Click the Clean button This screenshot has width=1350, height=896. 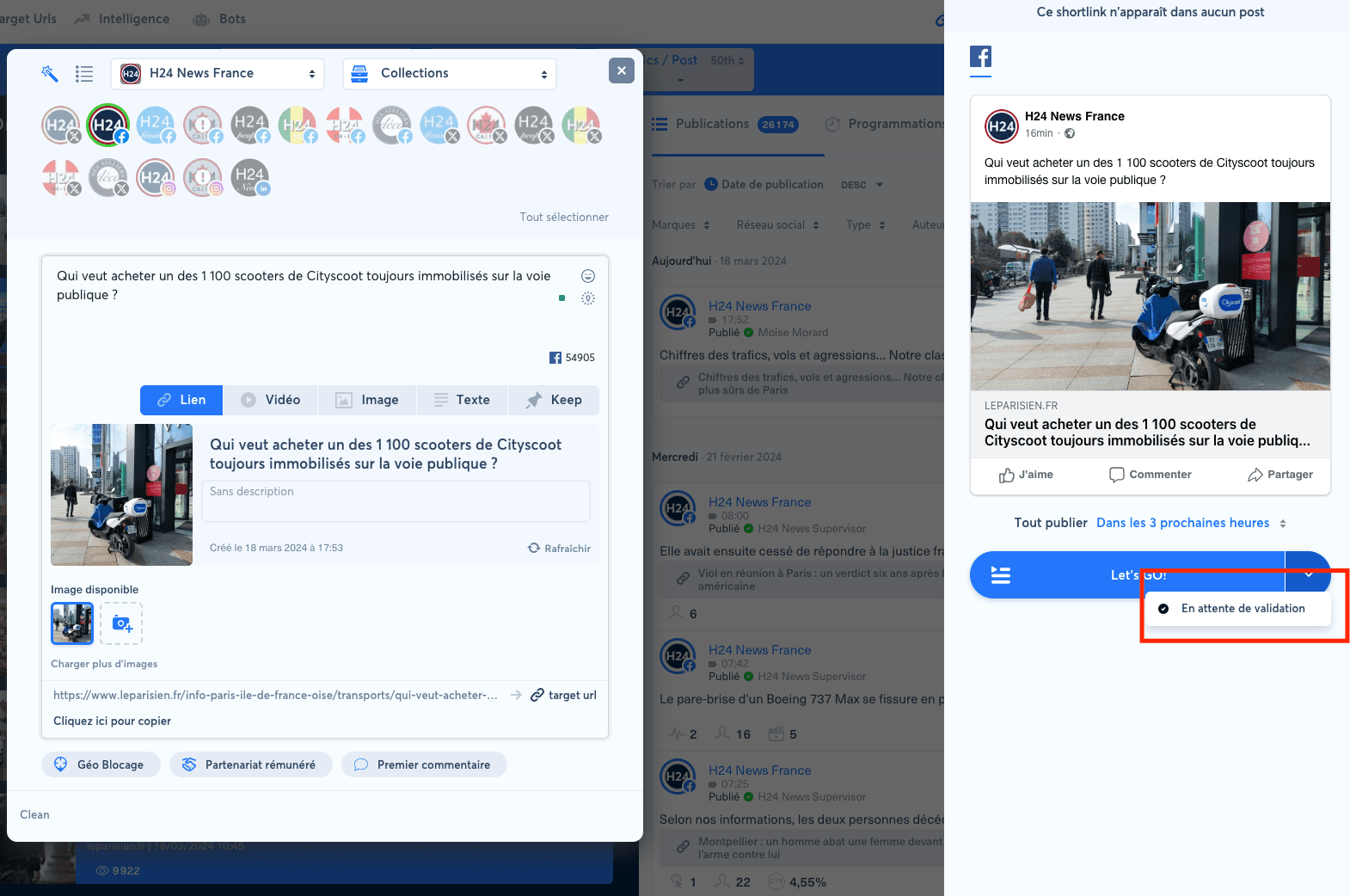34,814
